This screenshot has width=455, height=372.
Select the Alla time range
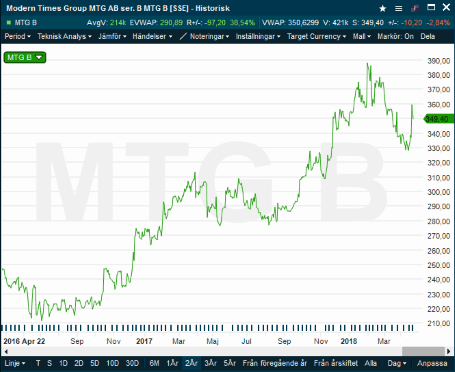[371, 363]
